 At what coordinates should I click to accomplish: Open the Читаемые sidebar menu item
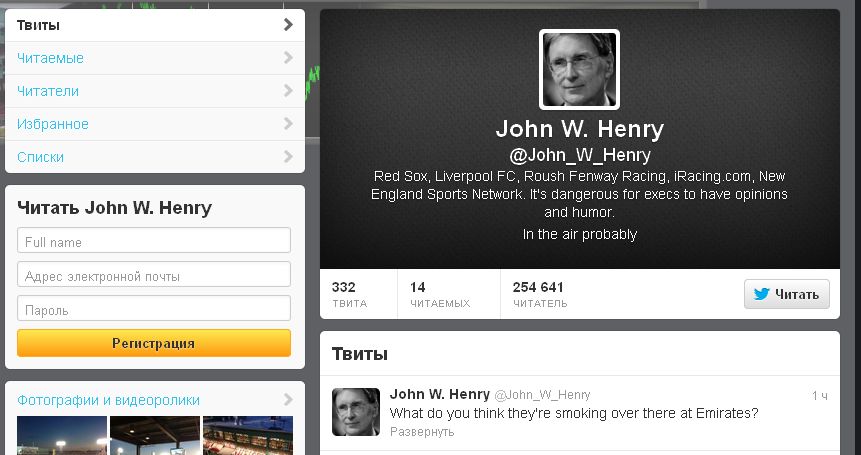click(x=155, y=58)
